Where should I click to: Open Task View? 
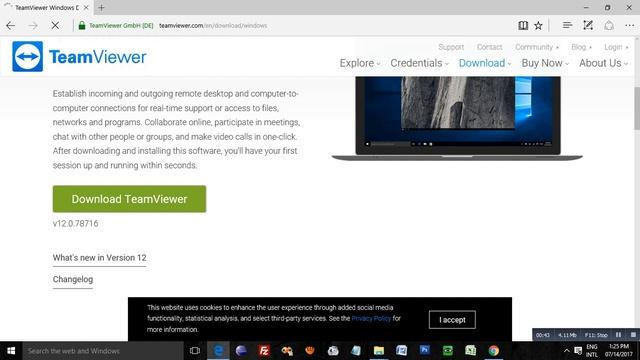195,351
